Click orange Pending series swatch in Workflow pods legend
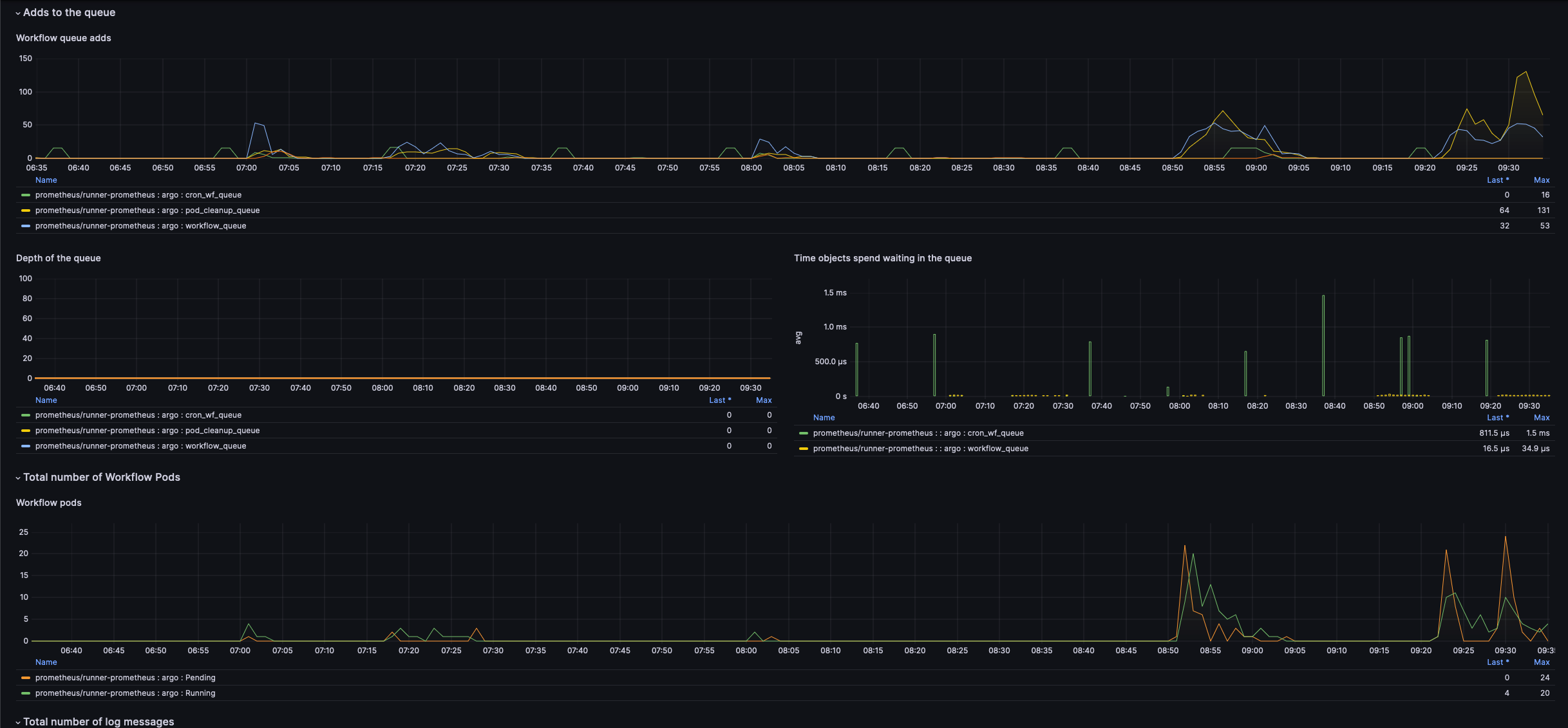 [26, 678]
